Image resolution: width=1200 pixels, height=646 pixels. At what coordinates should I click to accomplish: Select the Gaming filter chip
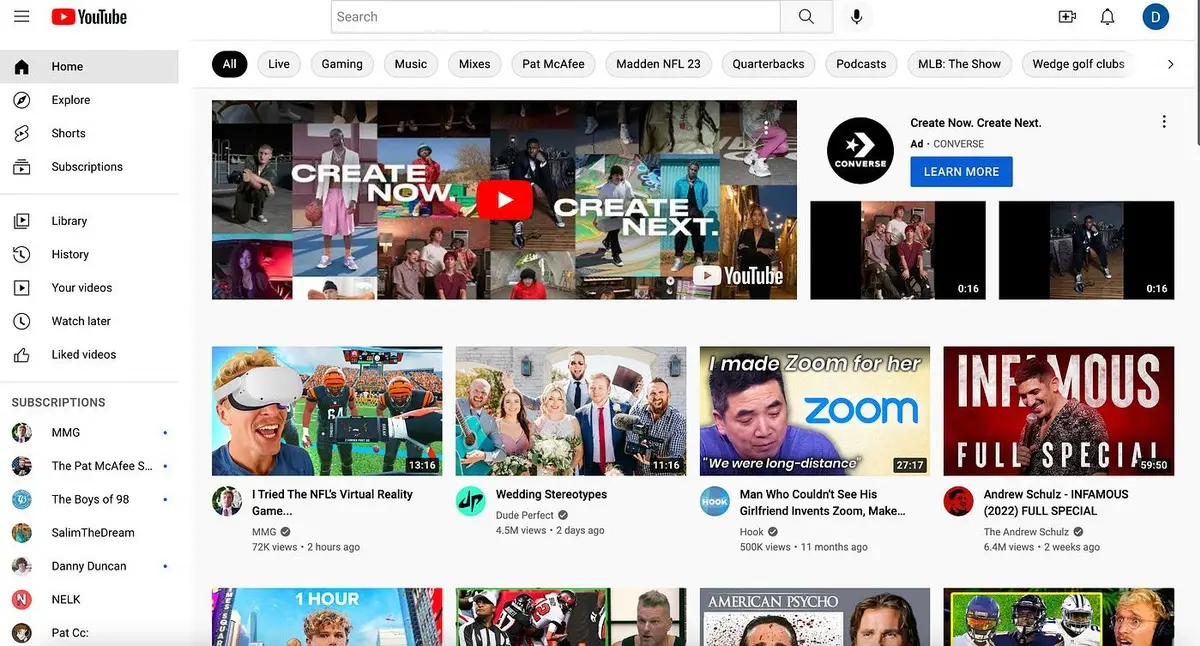pos(342,64)
